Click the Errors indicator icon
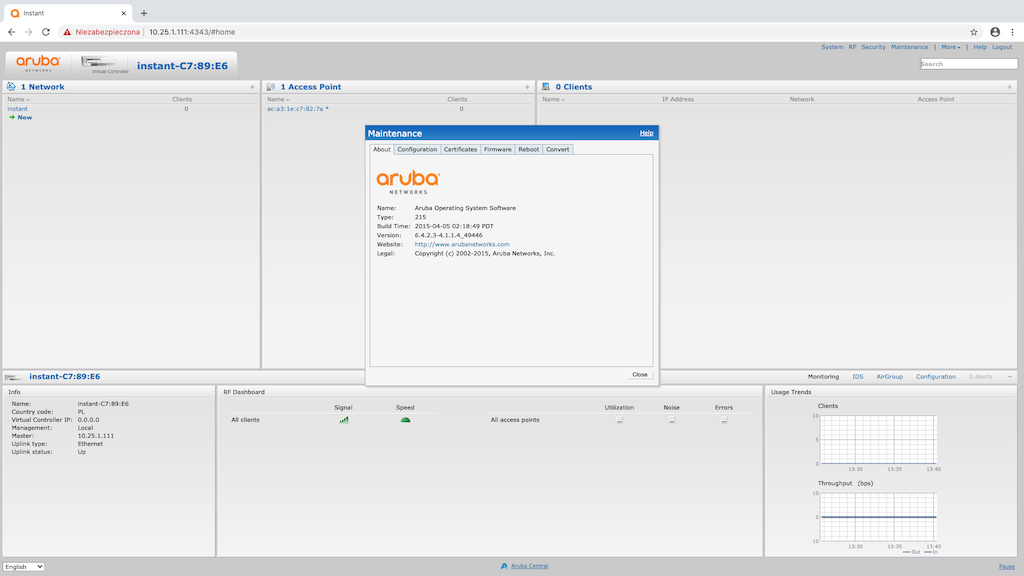This screenshot has width=1024, height=576. (724, 420)
